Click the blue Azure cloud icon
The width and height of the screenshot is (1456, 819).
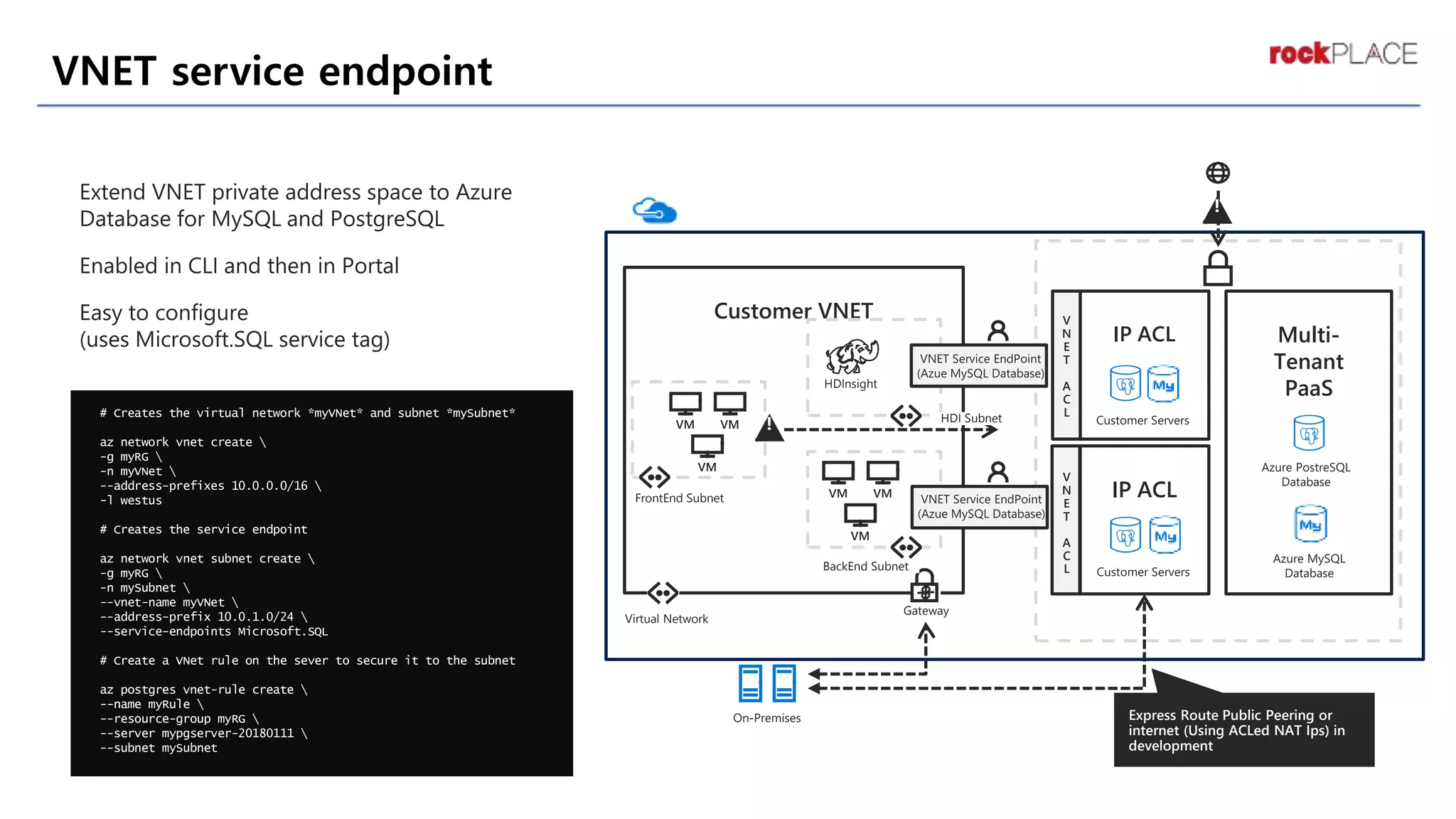tap(654, 210)
